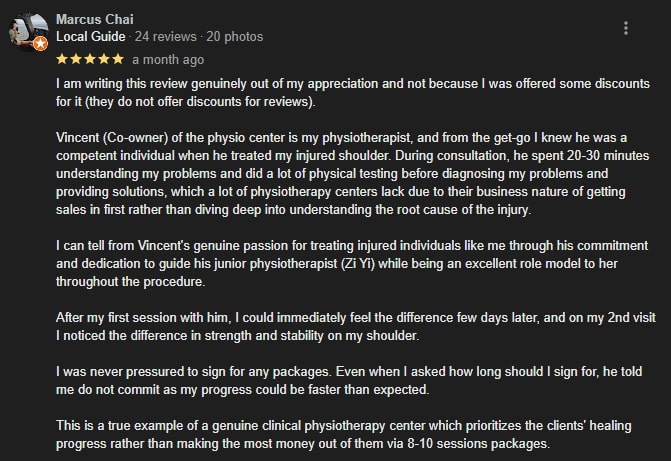The height and width of the screenshot is (461, 671).
Task: View the reviewer's 20 photos
Action: click(x=234, y=37)
